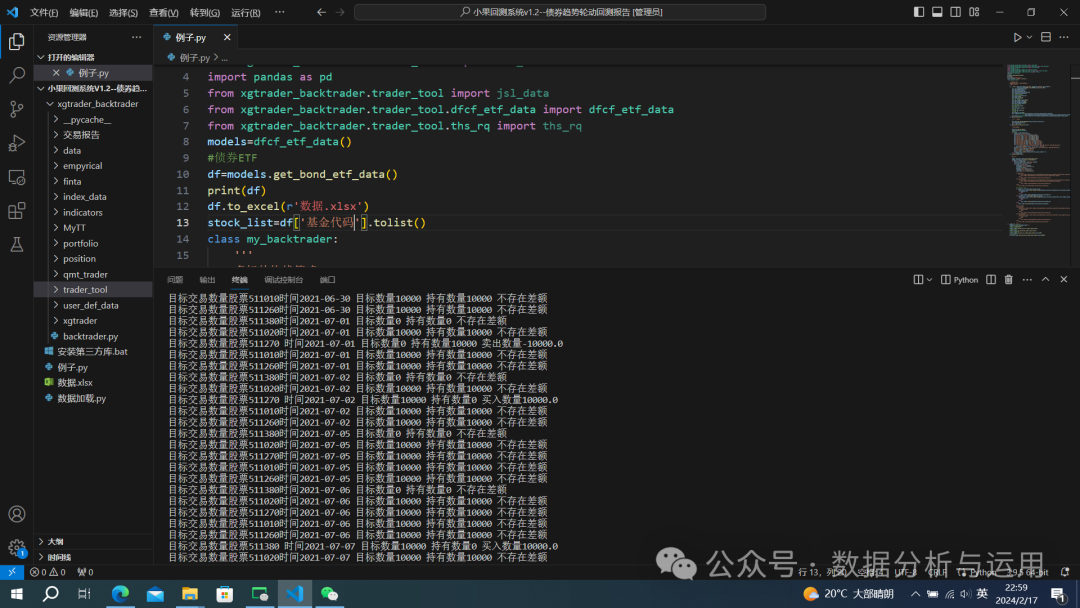Screen dimensions: 1080x608
Task: Open the 文件(F) menu
Action: pos(44,12)
